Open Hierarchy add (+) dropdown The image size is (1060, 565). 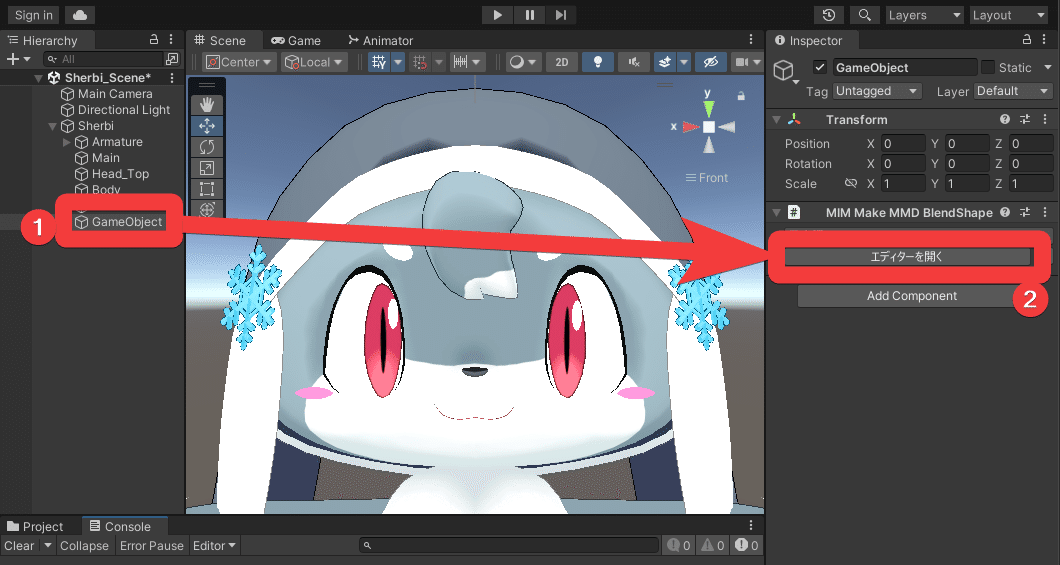pos(18,59)
